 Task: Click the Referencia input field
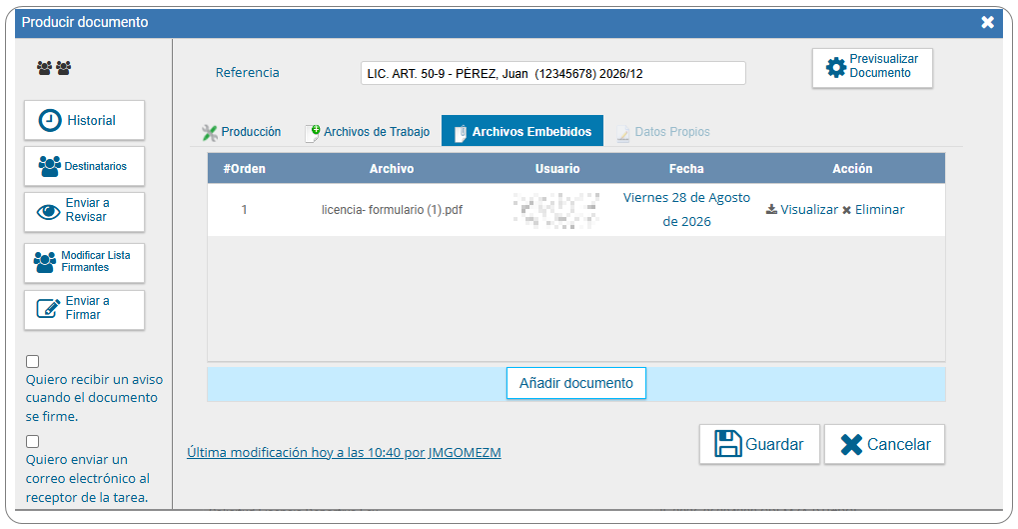pos(553,73)
